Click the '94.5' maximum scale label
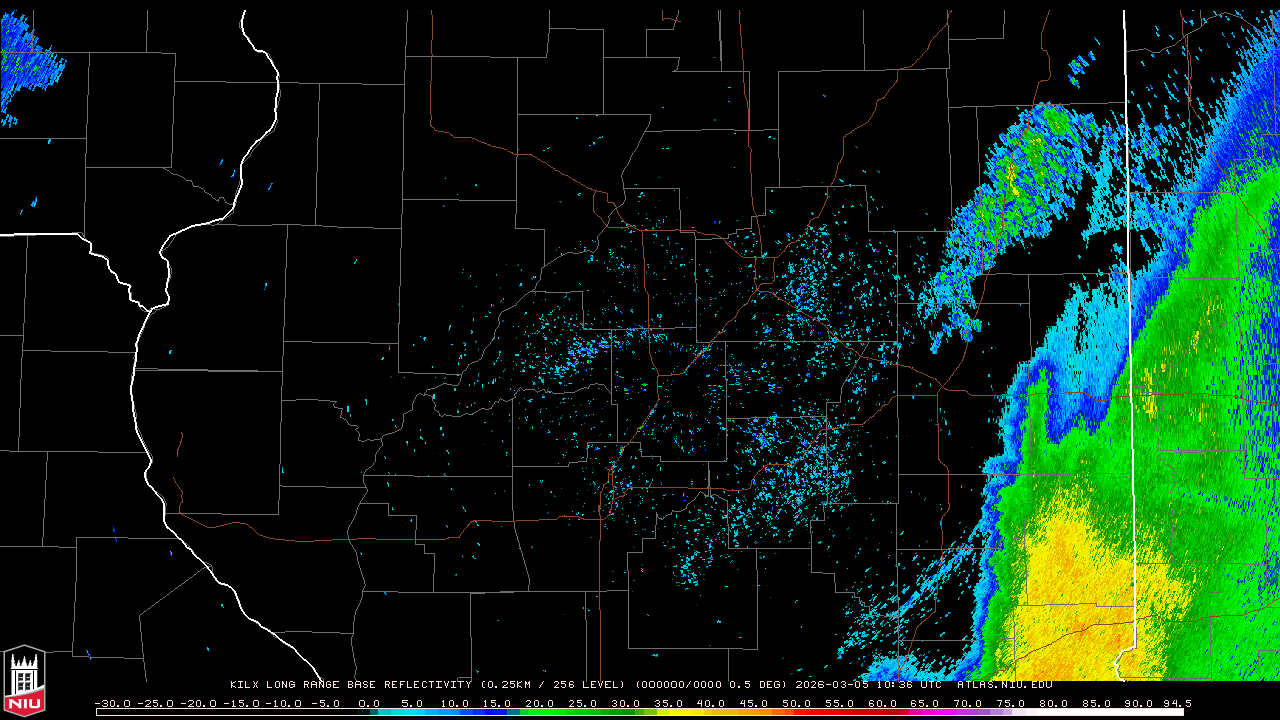The image size is (1280, 720). 1177,703
